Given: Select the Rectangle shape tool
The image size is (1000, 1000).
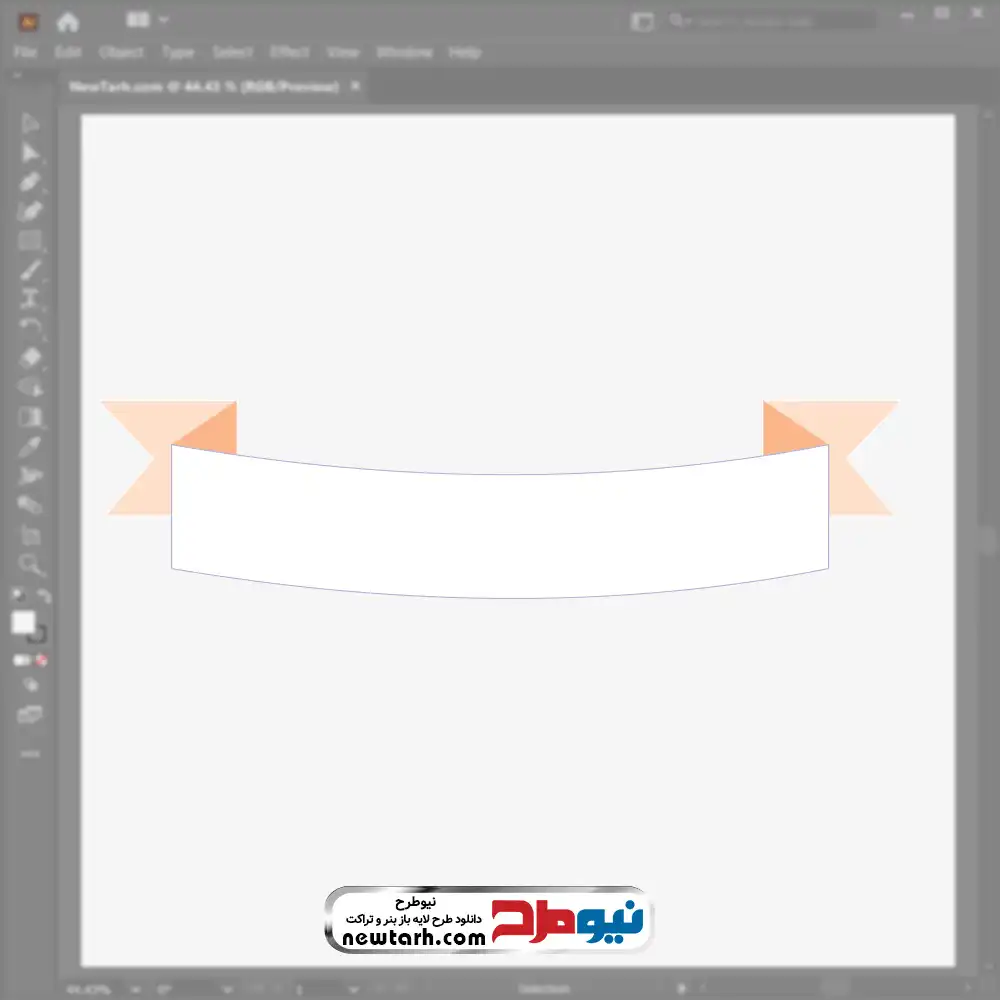Looking at the screenshot, I should tap(30, 241).
